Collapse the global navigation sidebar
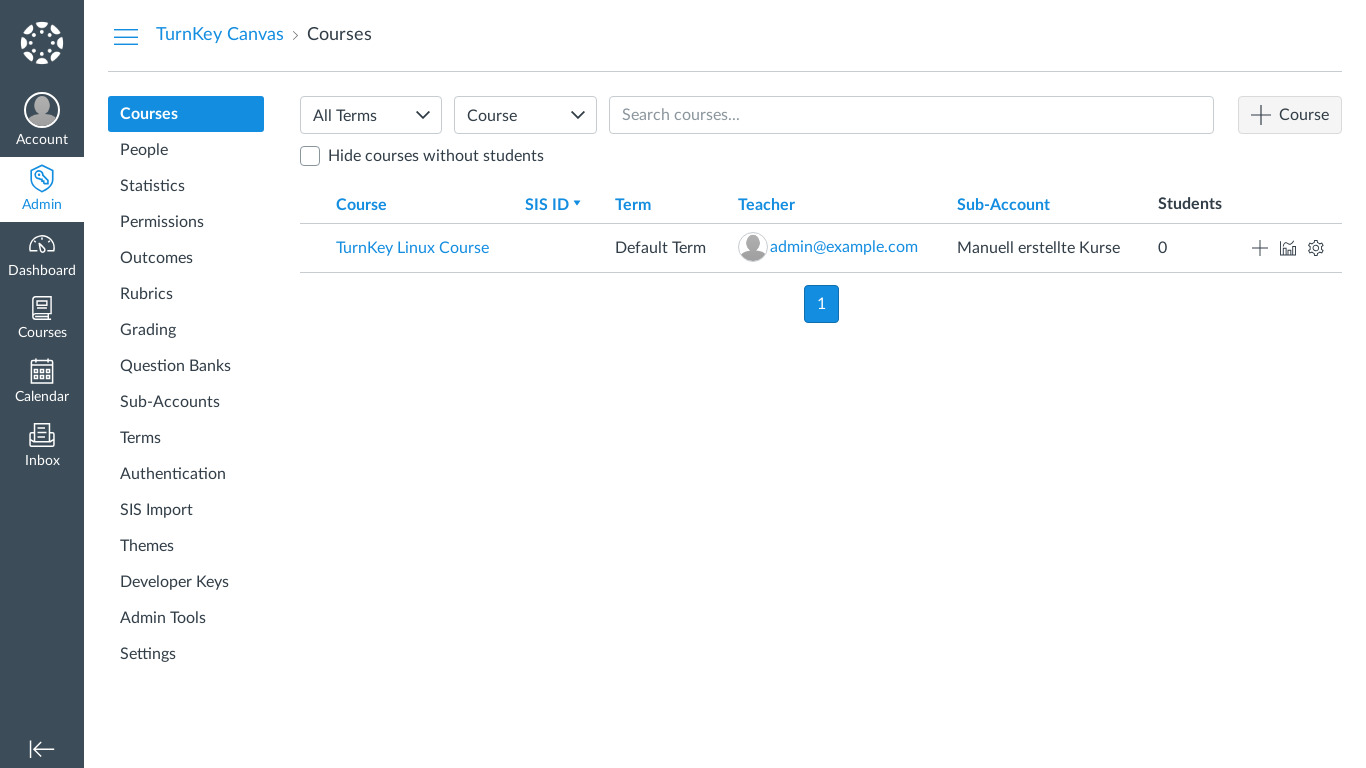1366x768 pixels. tap(42, 749)
